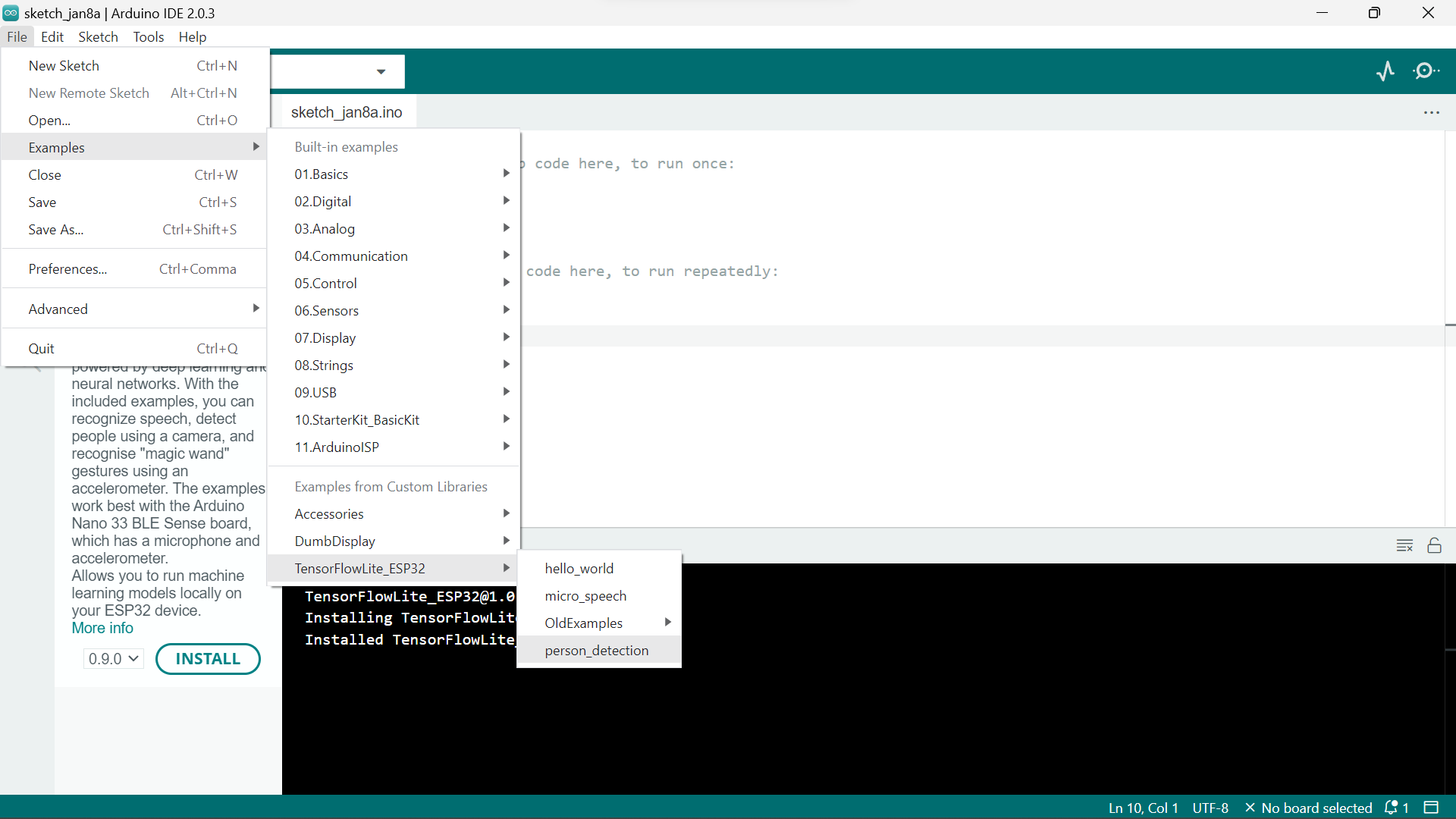Open the Serial Plotter

click(x=1385, y=71)
